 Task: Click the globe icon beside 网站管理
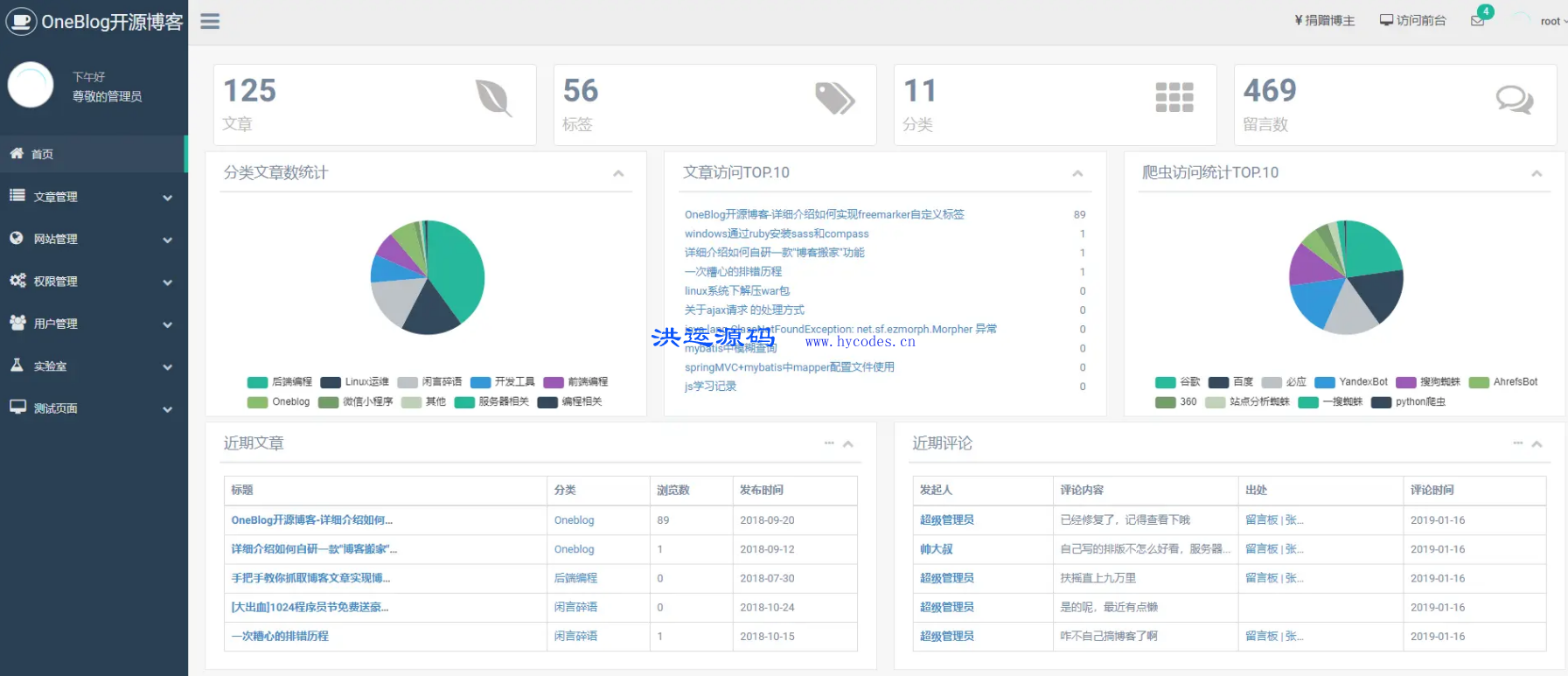tap(17, 238)
